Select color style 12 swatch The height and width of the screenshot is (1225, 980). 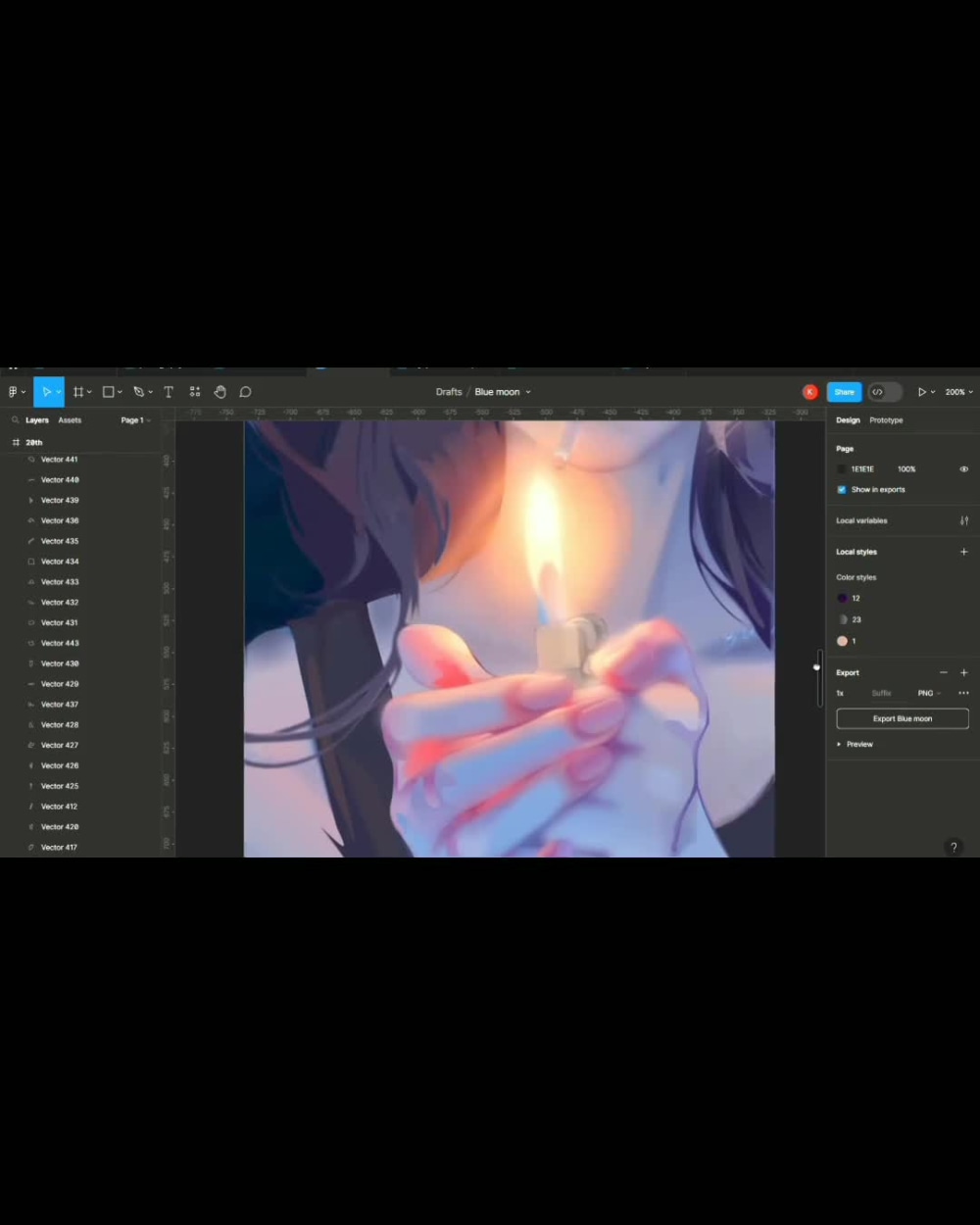(842, 598)
